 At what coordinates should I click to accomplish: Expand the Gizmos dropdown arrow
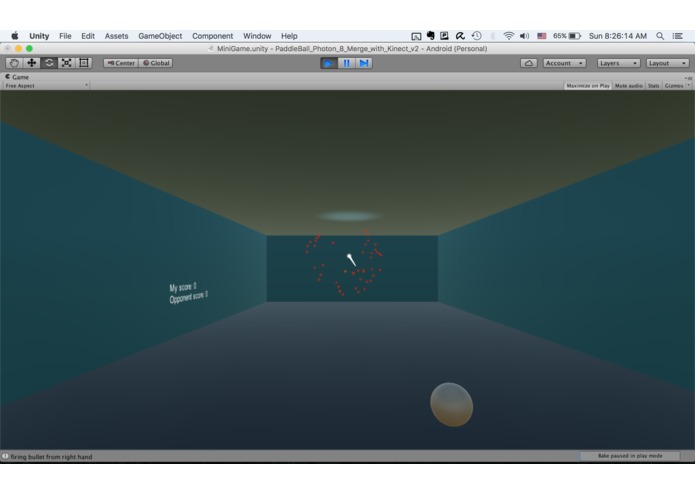pyautogui.click(x=688, y=86)
